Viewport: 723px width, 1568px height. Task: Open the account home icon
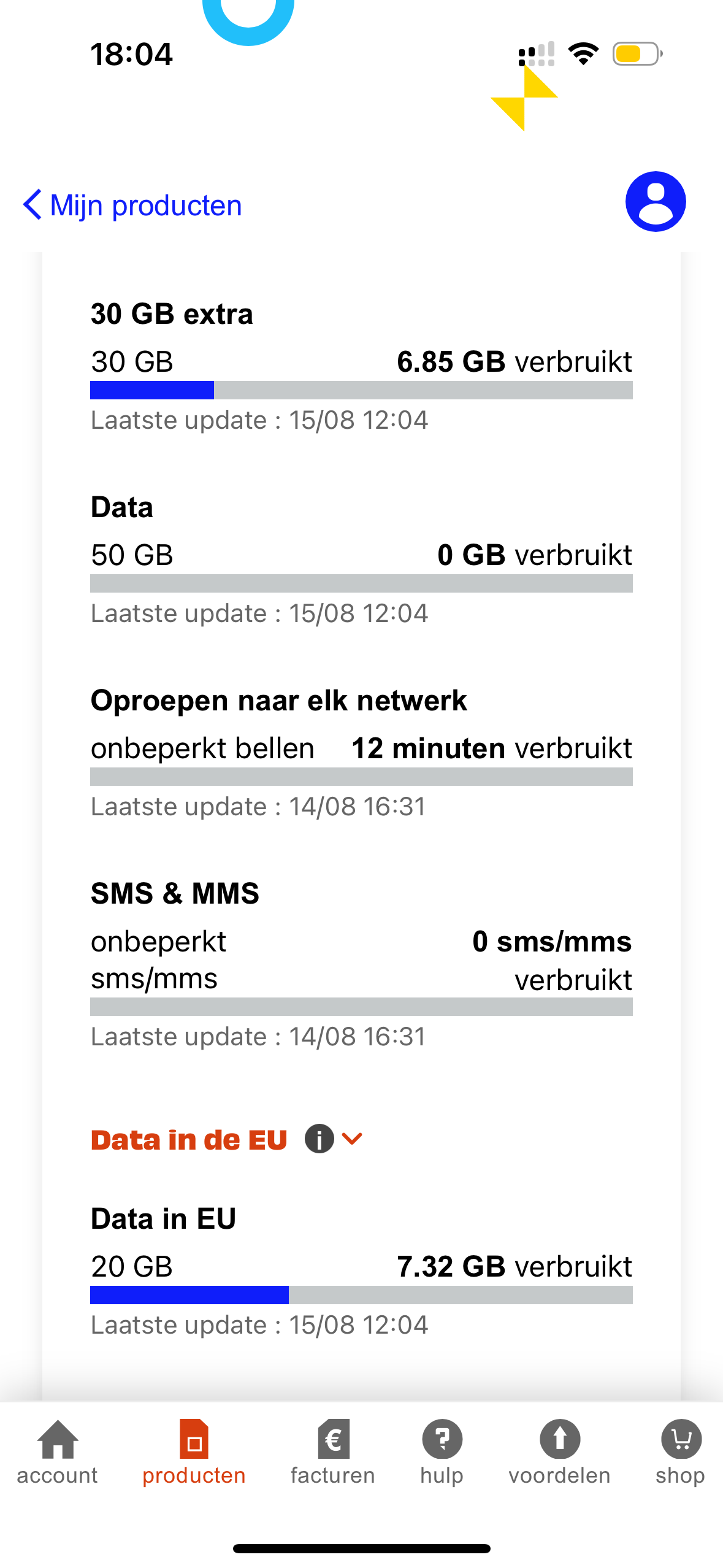[58, 1439]
